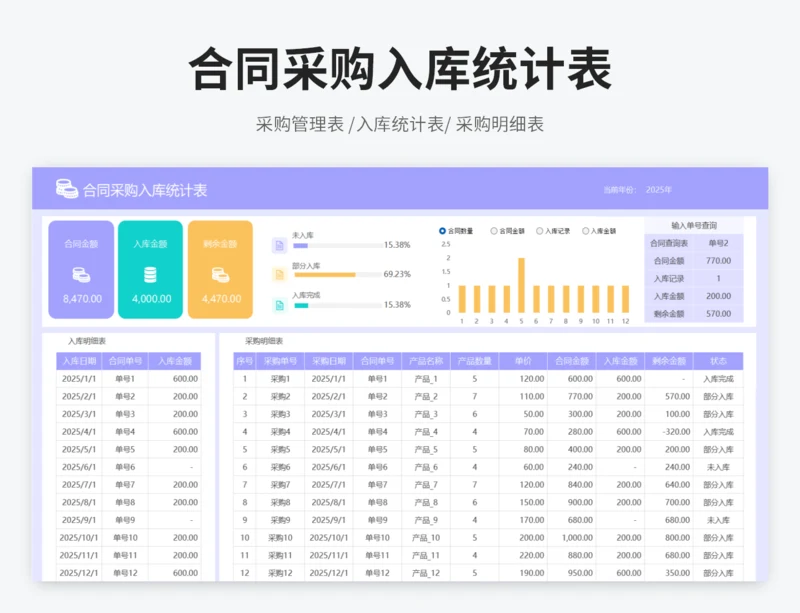The width and height of the screenshot is (800, 613).
Task: Click the 状态 column header
Action: click(718, 361)
